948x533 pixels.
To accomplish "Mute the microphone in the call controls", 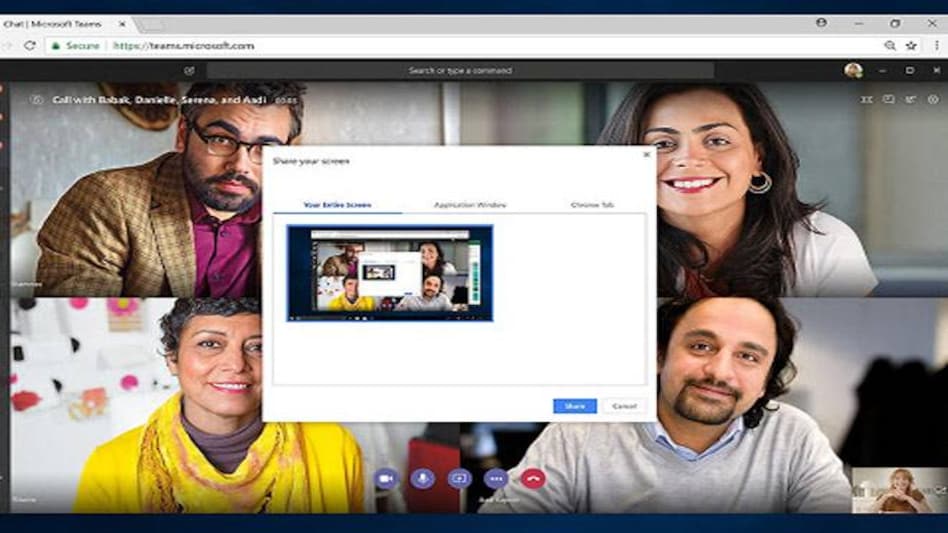I will tap(423, 479).
